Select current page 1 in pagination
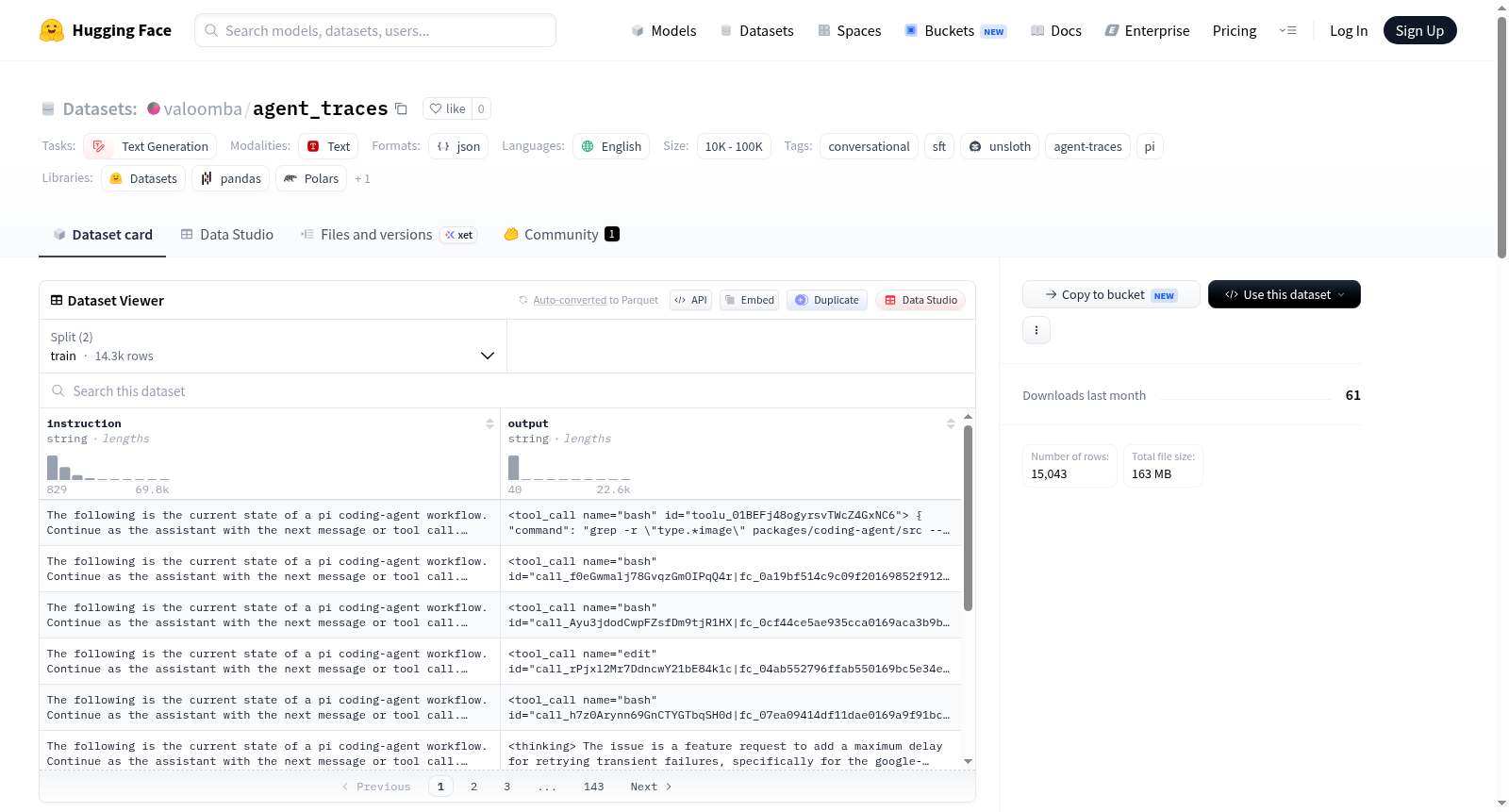 pos(440,787)
